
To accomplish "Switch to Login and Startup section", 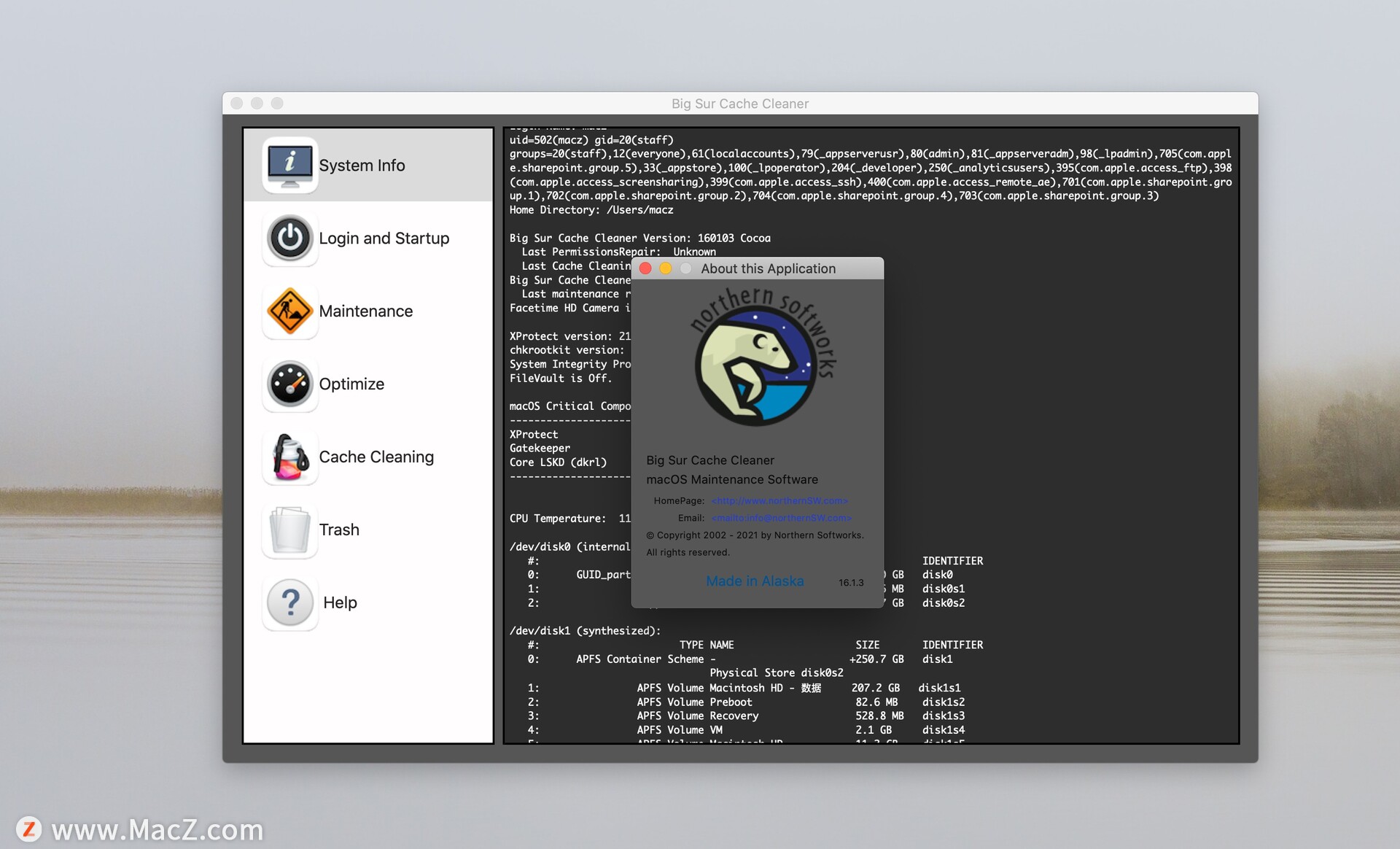I will (x=384, y=239).
